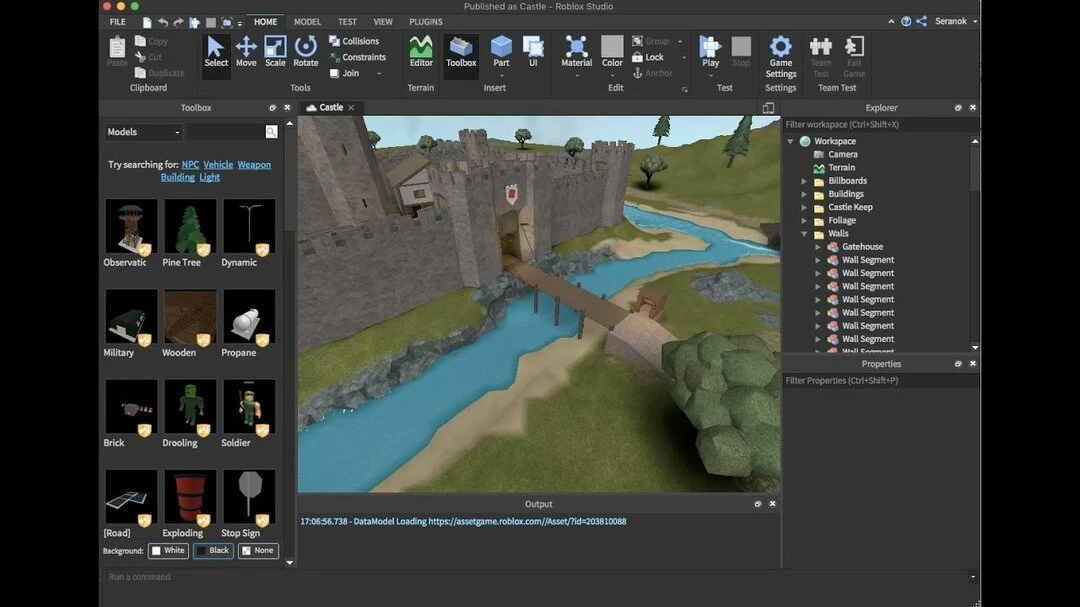Click the Filter workspace input field
Screen dimensions: 1080x607
point(881,125)
